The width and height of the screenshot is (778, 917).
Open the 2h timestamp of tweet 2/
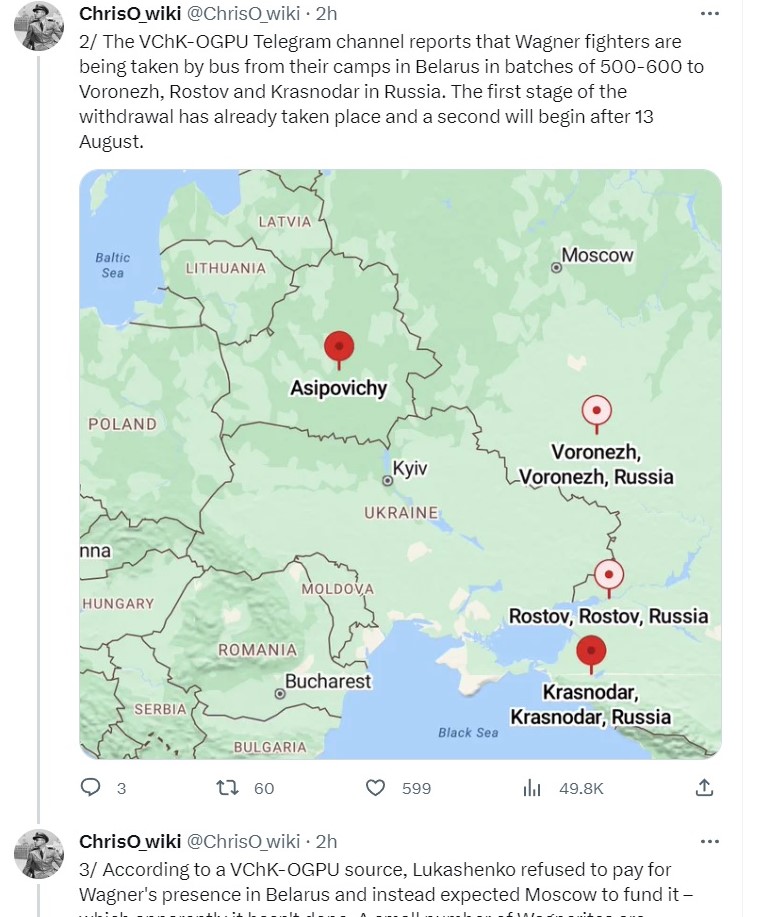[x=327, y=13]
